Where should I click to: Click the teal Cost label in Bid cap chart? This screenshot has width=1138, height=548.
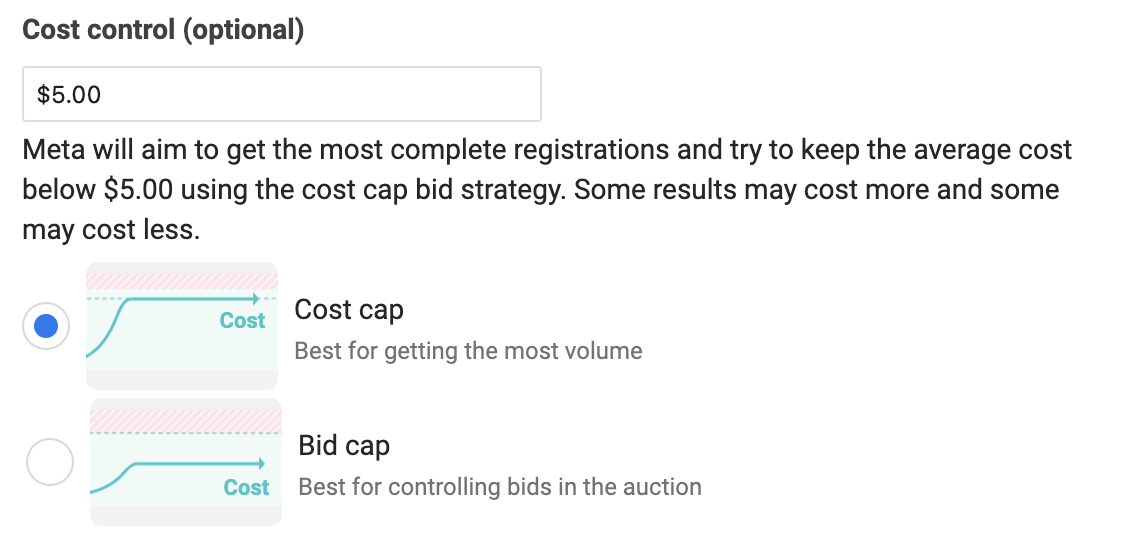pos(247,487)
